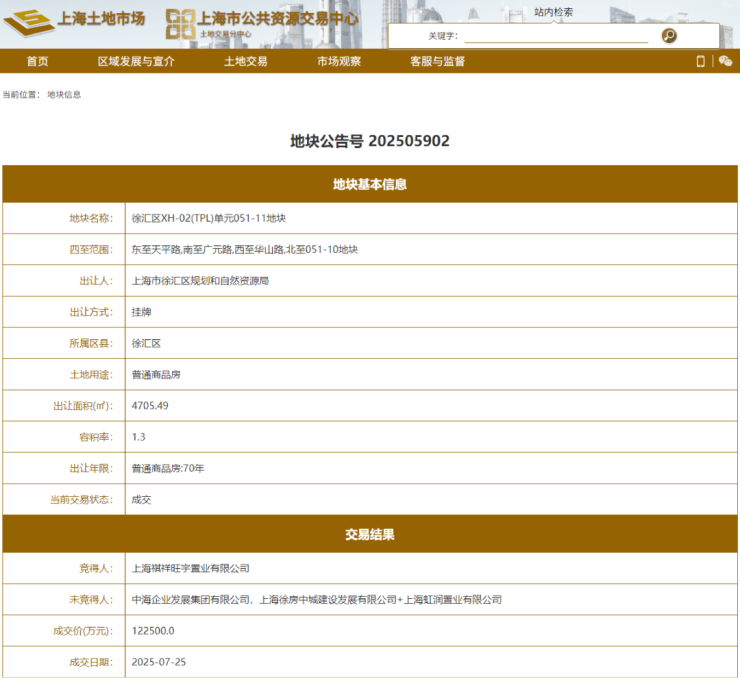This screenshot has width=740, height=679.
Task: Click the 上海土地市场 logo
Action: (x=76, y=22)
